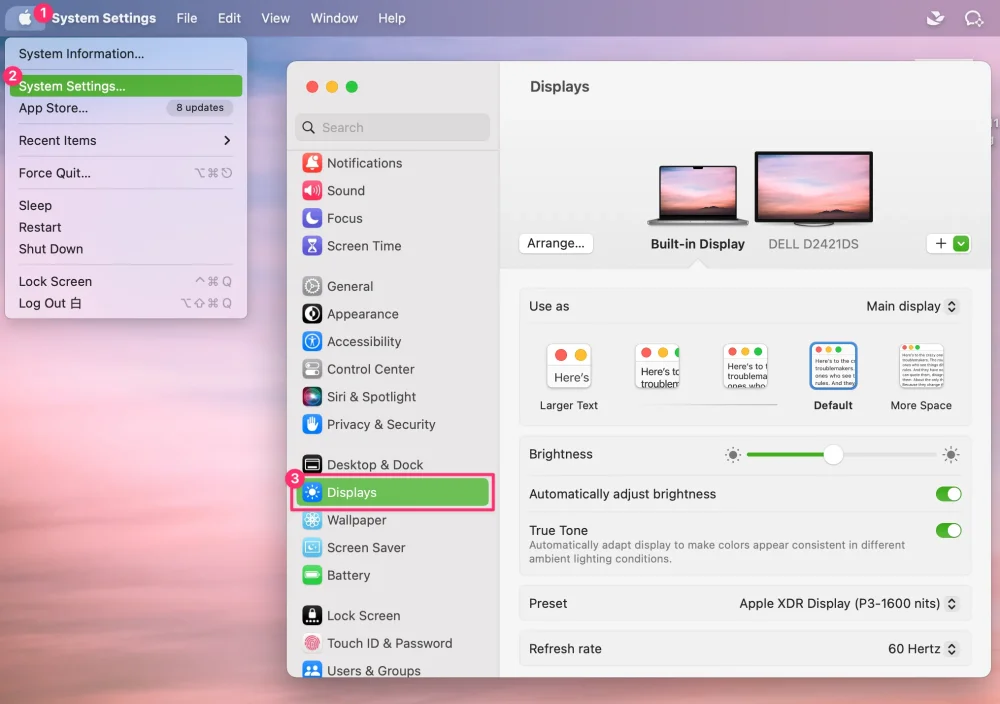Open the Accessibility icon in sidebar
This screenshot has width=1000, height=704.
[312, 342]
